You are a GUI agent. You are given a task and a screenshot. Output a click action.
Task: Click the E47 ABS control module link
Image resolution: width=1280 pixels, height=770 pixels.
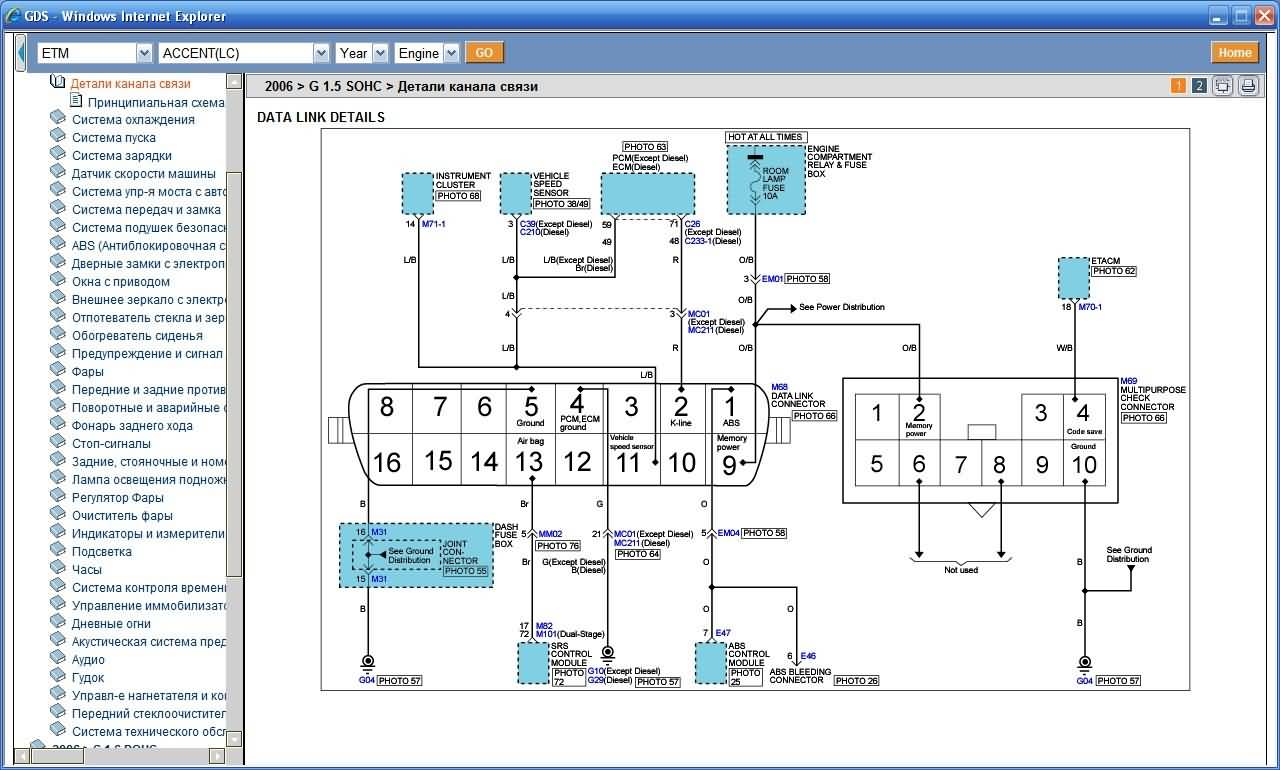723,633
